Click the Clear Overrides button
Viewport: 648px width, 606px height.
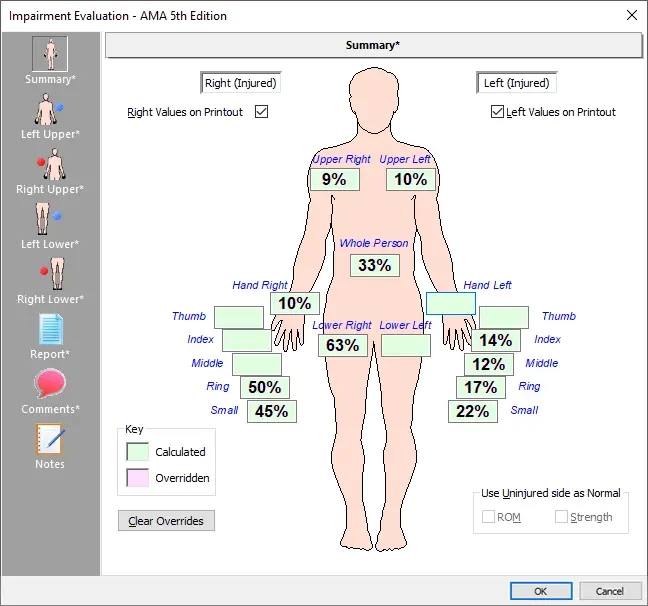click(166, 520)
